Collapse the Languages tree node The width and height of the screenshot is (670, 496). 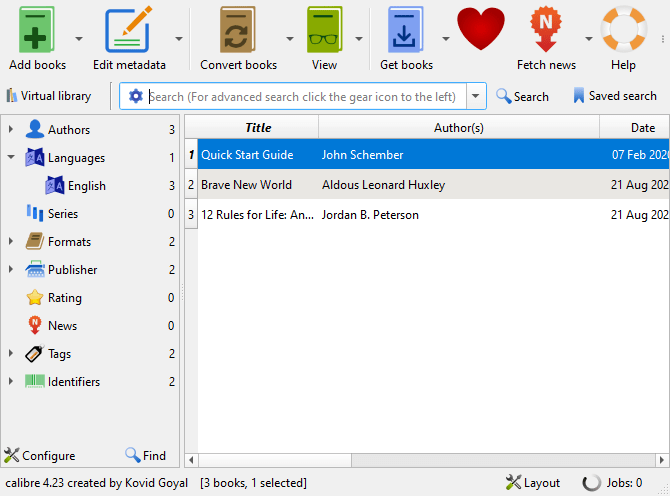point(11,157)
